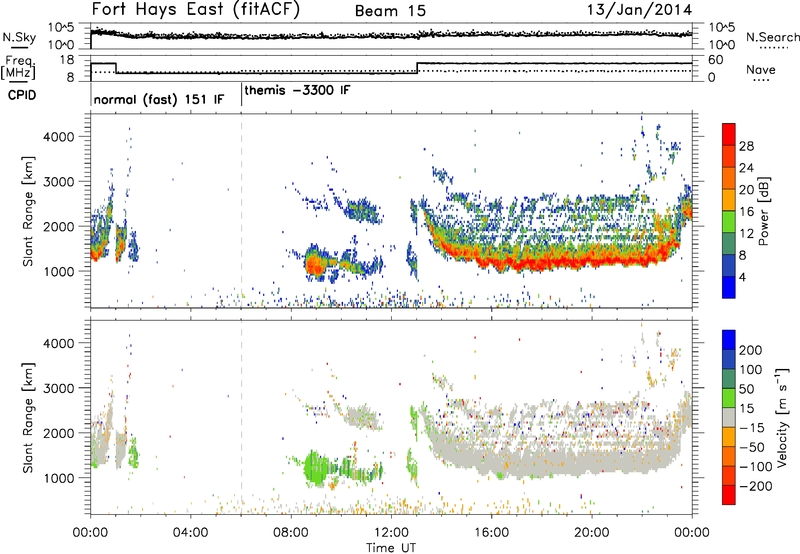Click the 'Nave' legend label
This screenshot has height=554, width=800.
click(x=760, y=70)
